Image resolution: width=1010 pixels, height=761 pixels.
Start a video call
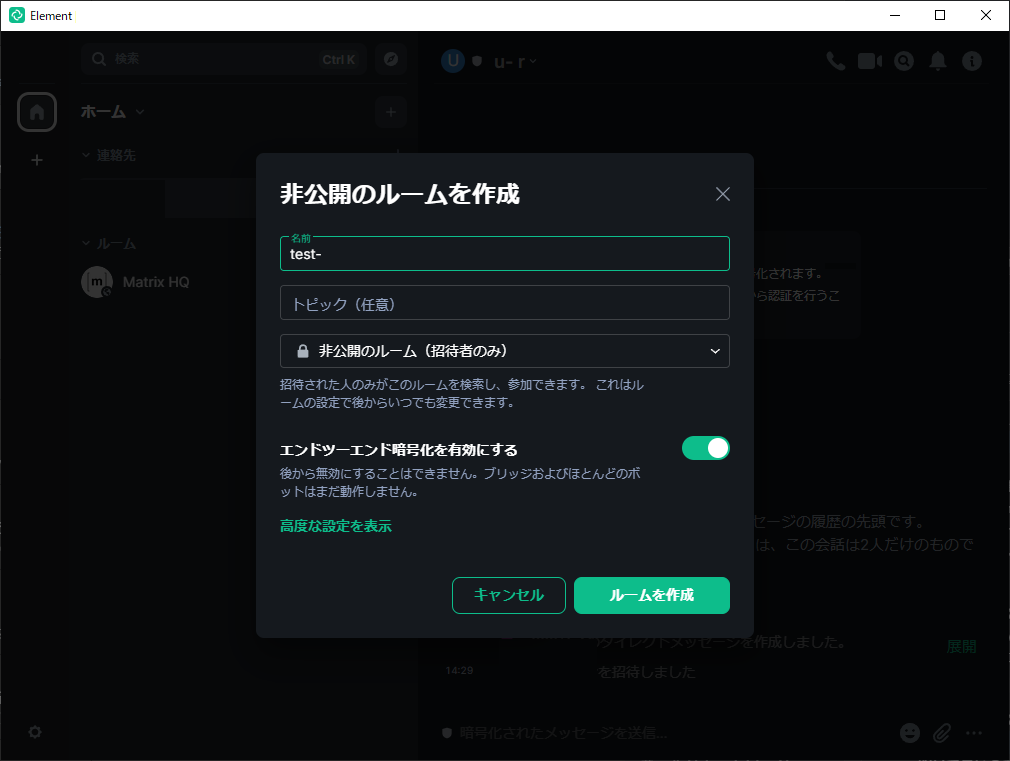[869, 61]
